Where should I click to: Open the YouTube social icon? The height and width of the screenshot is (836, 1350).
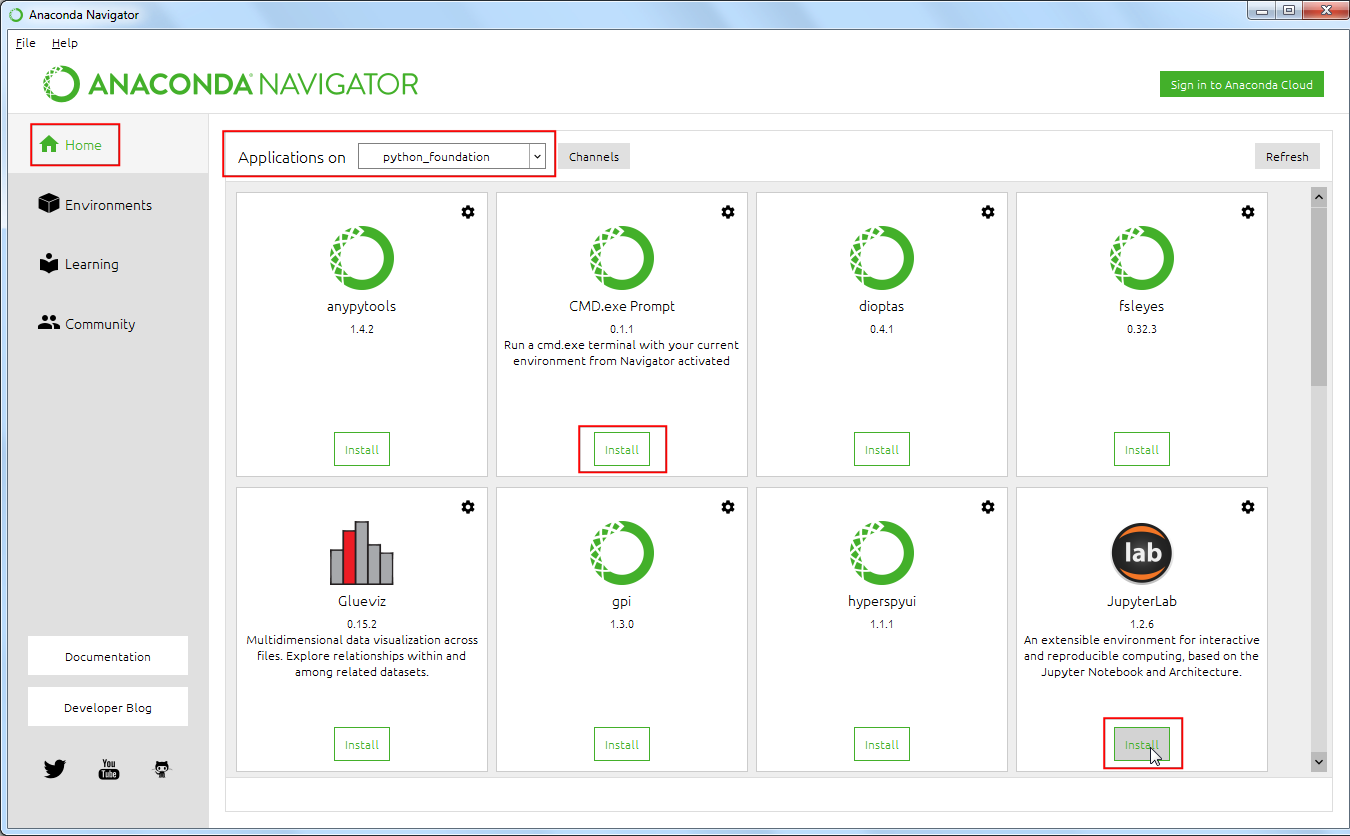pos(108,769)
